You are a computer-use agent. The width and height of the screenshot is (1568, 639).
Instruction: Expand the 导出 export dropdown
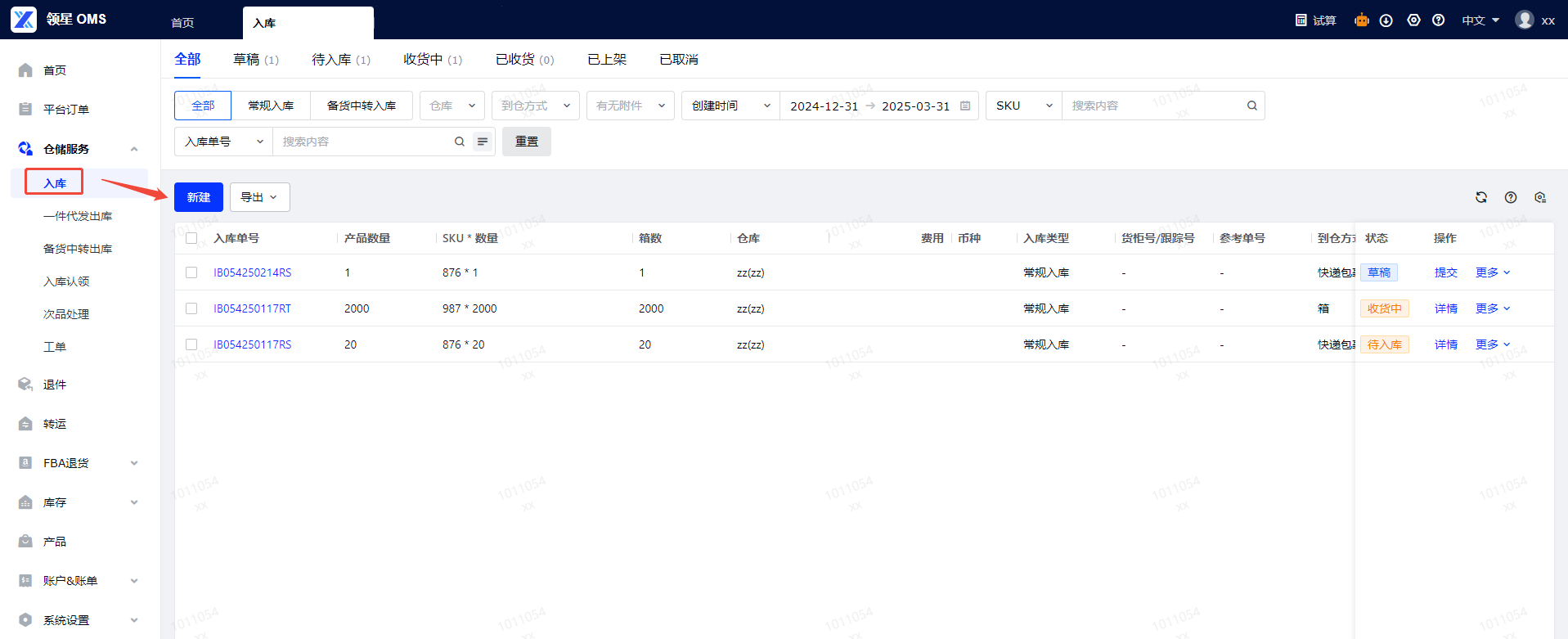click(x=259, y=197)
